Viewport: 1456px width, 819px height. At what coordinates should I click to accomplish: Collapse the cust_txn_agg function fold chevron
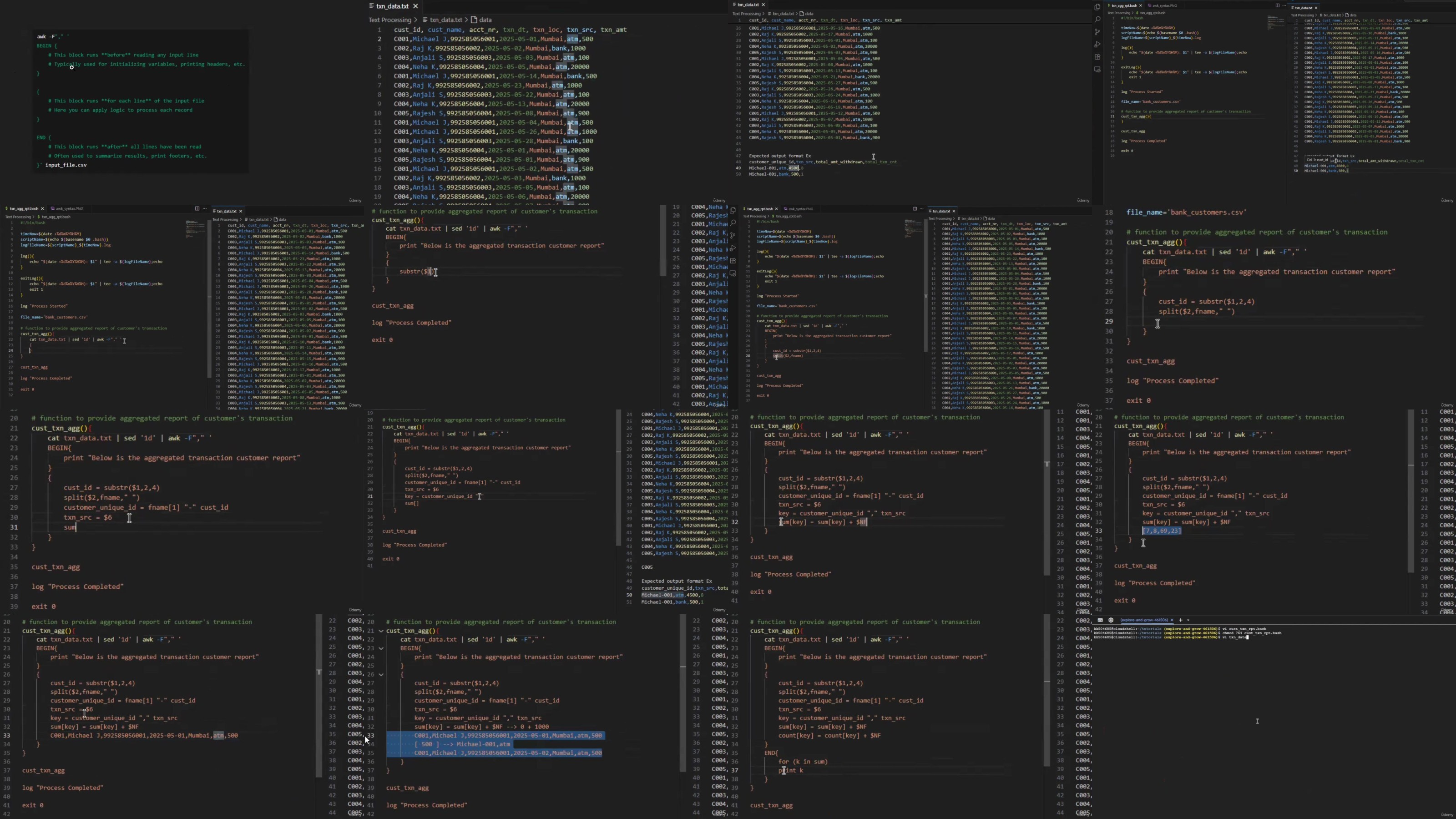381,631
